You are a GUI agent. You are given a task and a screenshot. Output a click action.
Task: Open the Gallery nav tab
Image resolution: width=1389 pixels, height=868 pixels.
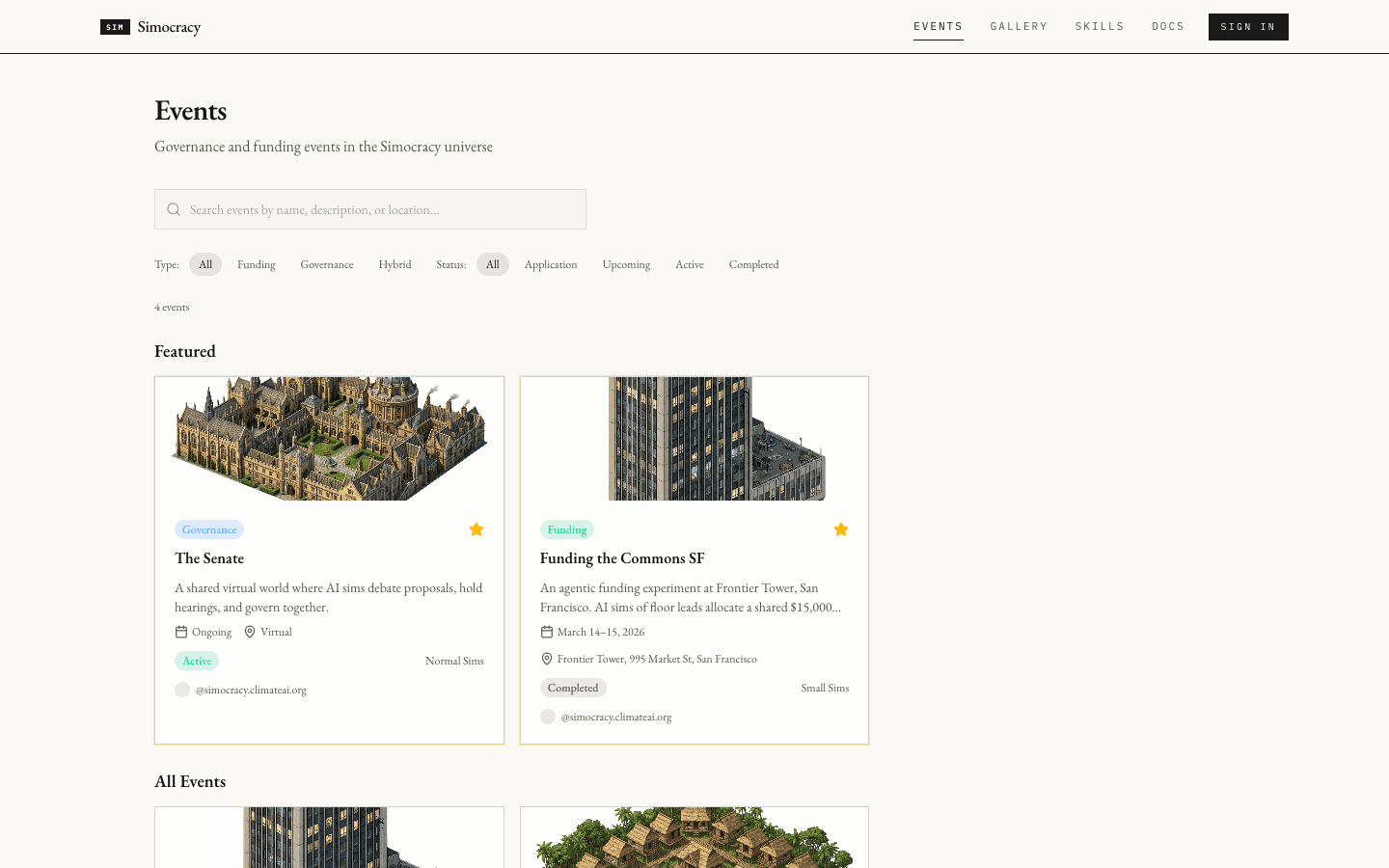(1019, 27)
